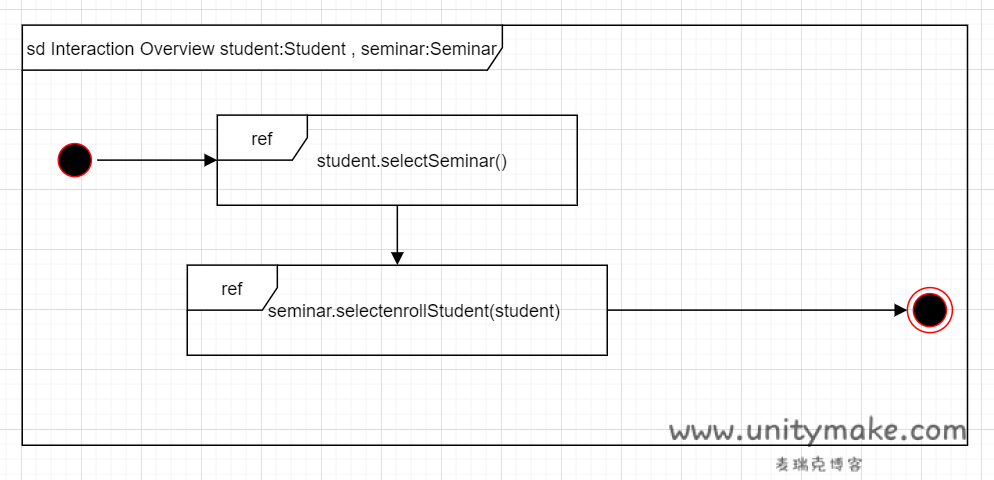994x480 pixels.
Task: Click the 麦瑞克博客 caption text
Action: tap(818, 465)
